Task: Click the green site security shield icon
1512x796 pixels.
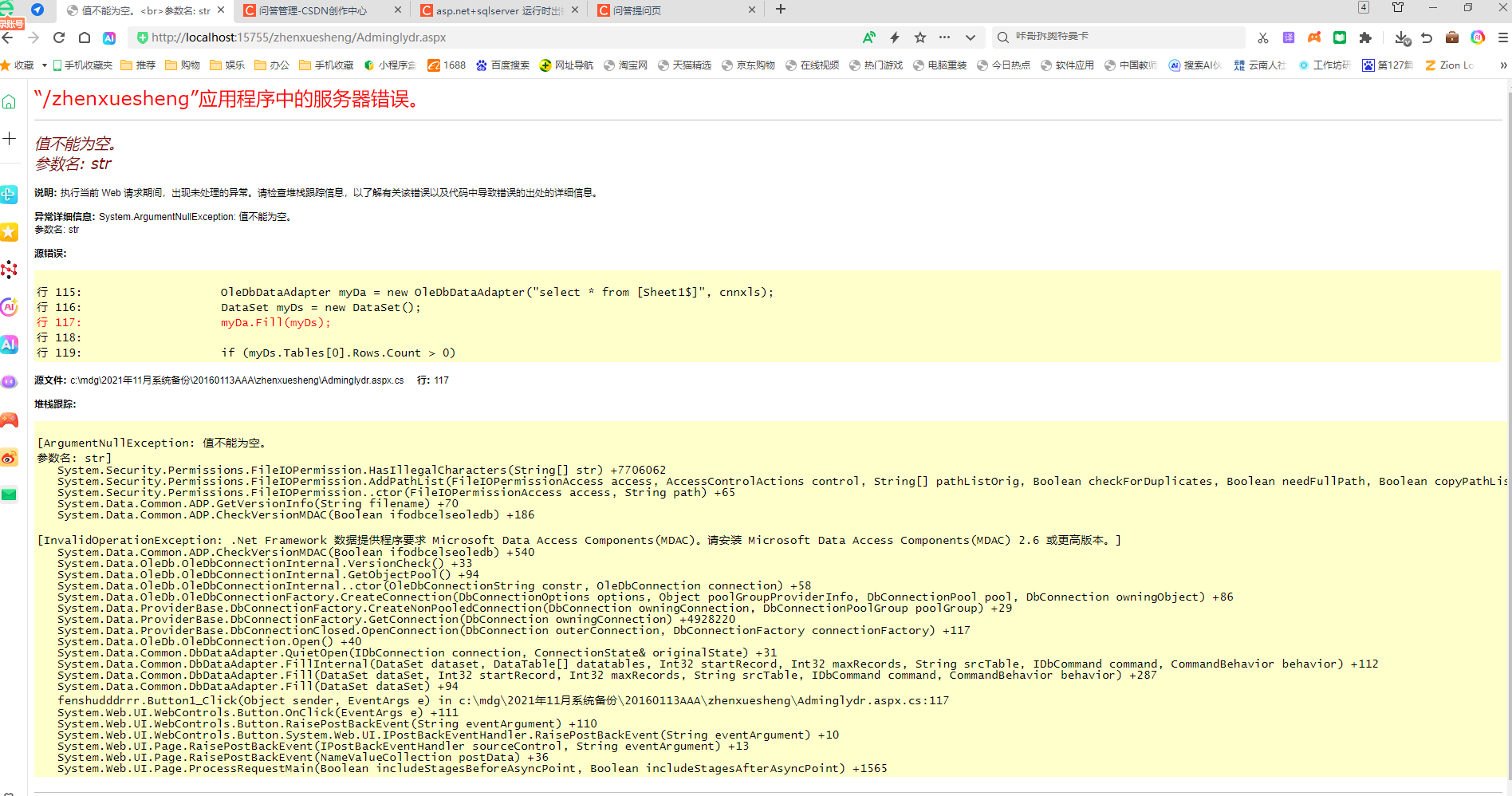Action: (x=142, y=37)
